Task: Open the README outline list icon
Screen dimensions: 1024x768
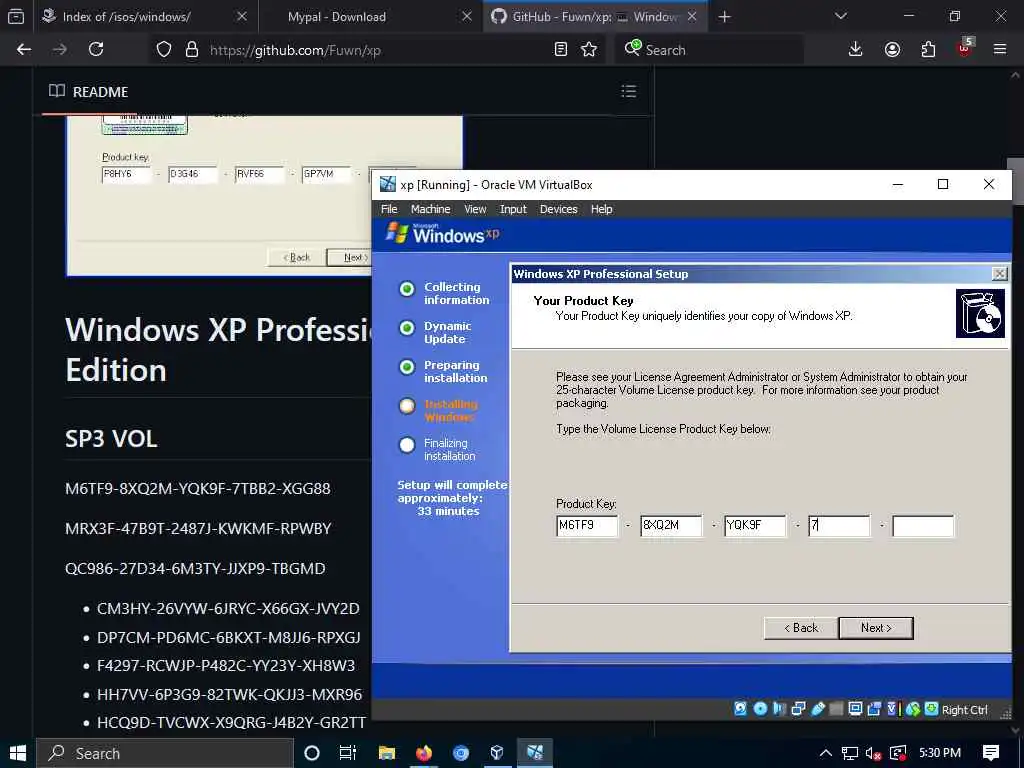Action: tap(628, 91)
